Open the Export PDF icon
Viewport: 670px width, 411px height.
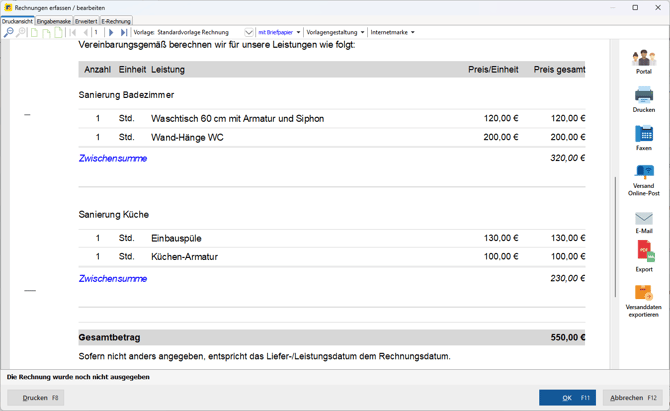pyautogui.click(x=644, y=256)
